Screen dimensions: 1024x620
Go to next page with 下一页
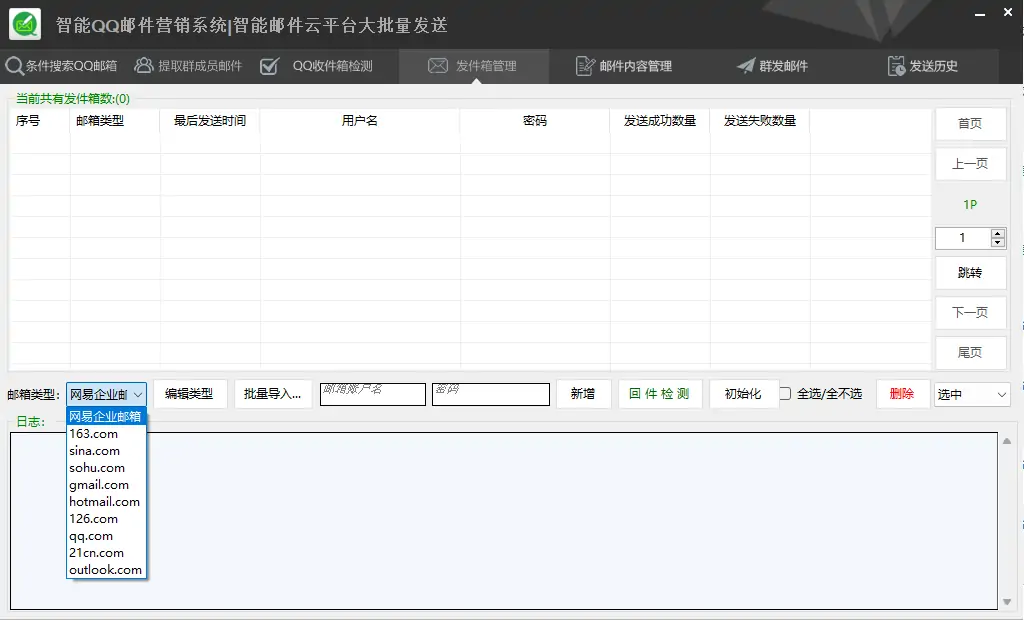point(970,312)
